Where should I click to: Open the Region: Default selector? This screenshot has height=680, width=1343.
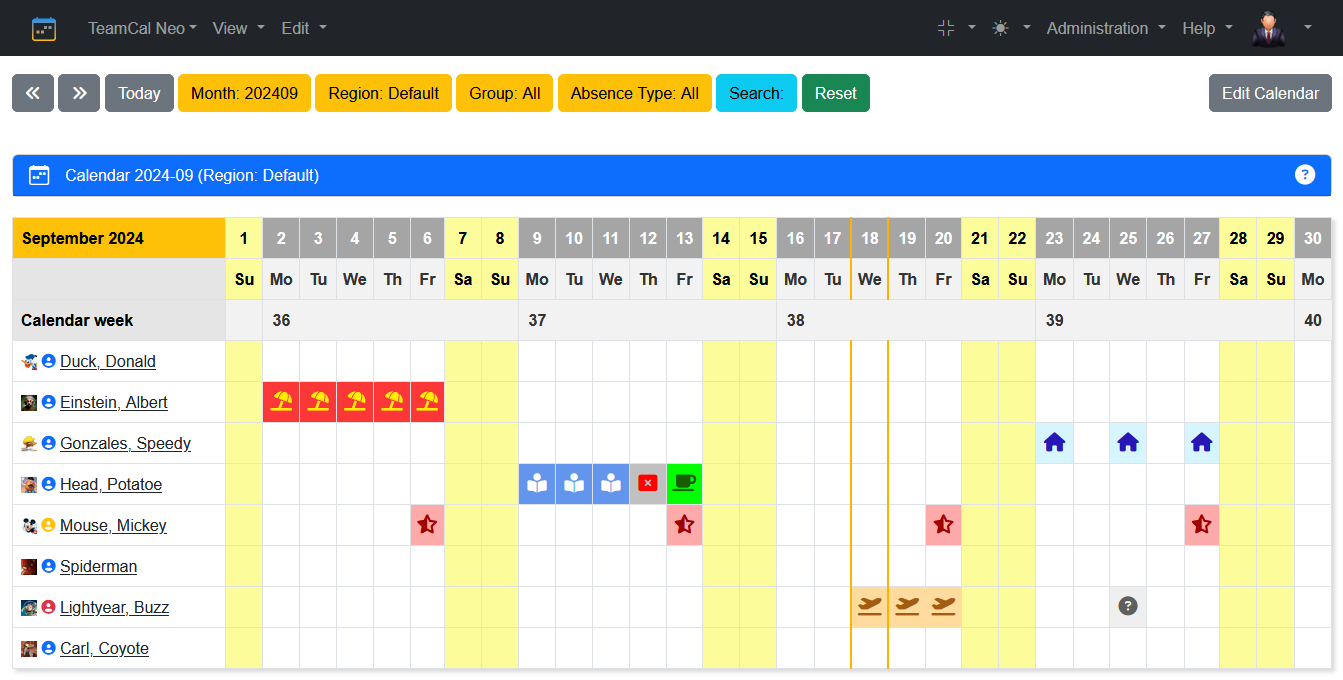pyautogui.click(x=383, y=93)
